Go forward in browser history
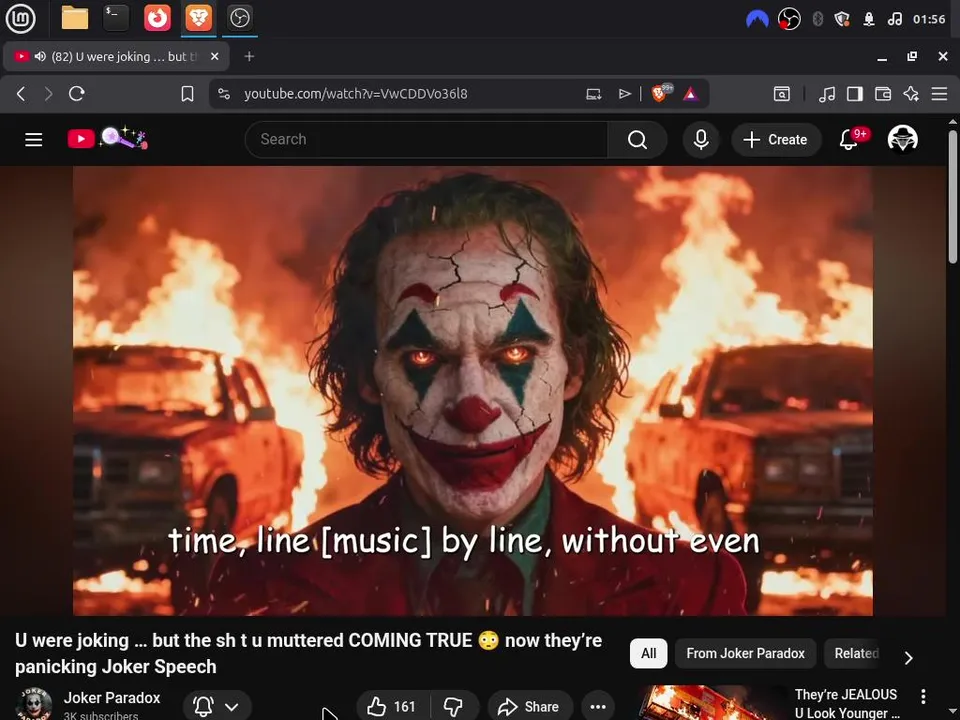Image resolution: width=960 pixels, height=720 pixels. pos(48,94)
